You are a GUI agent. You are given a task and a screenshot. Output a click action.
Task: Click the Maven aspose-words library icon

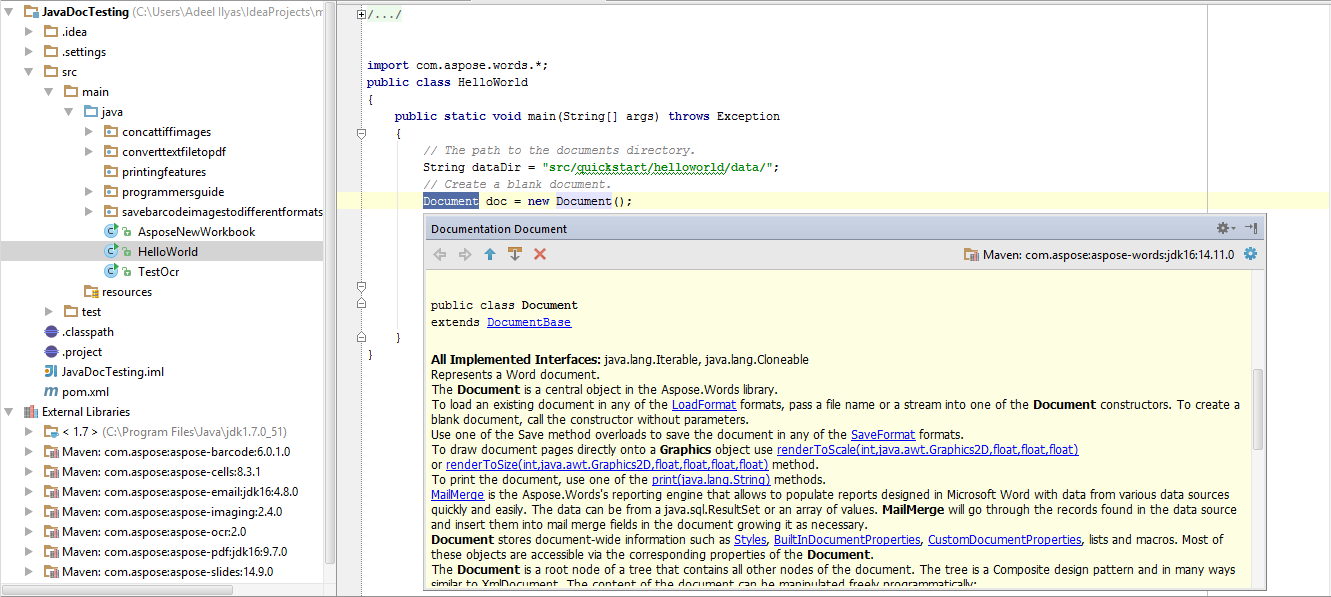click(x=971, y=255)
